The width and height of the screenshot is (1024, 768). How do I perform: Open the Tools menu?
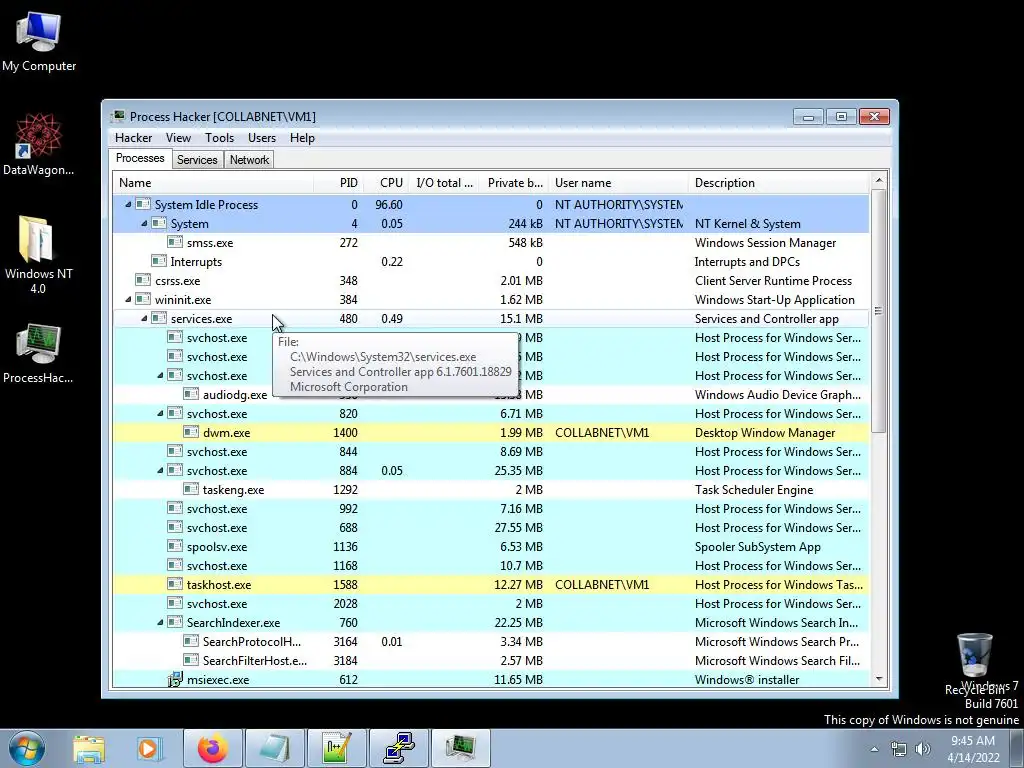coord(219,138)
